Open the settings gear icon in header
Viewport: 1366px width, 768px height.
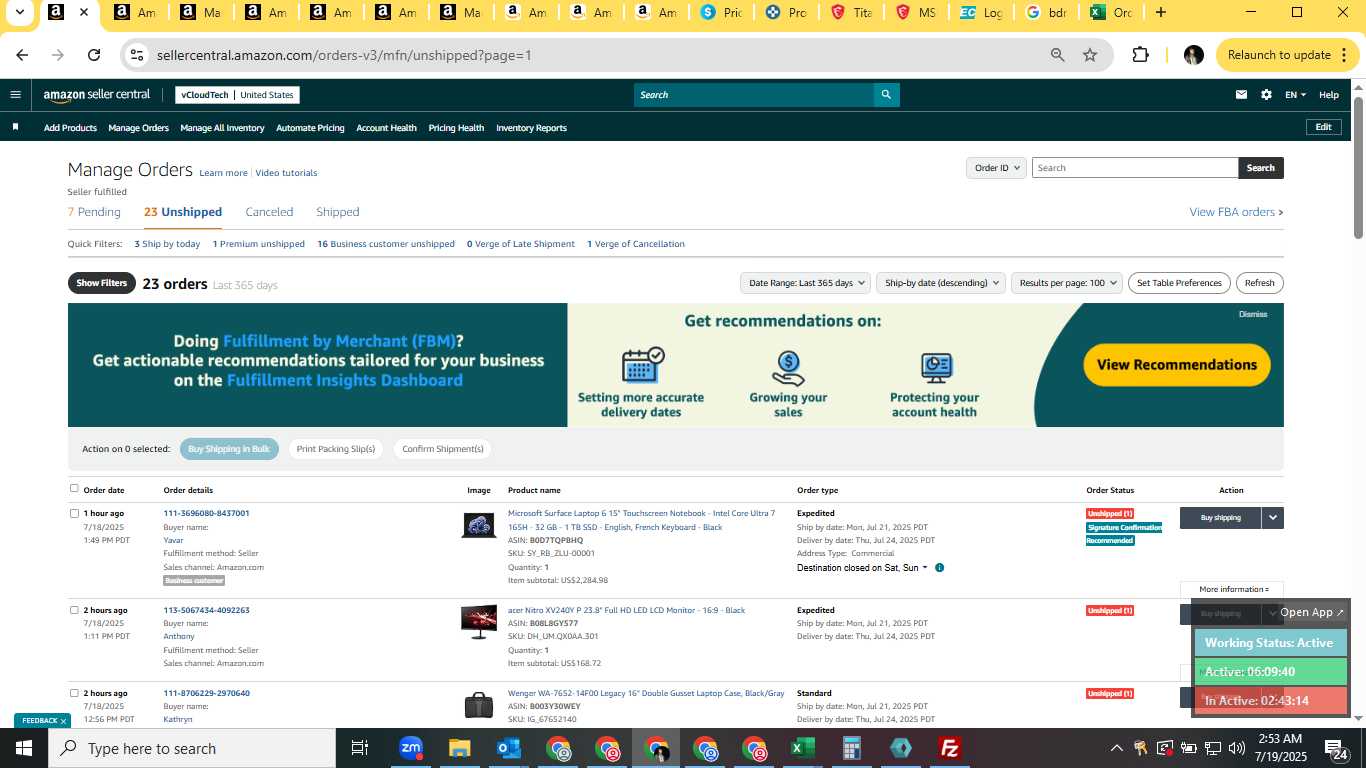pyautogui.click(x=1266, y=95)
